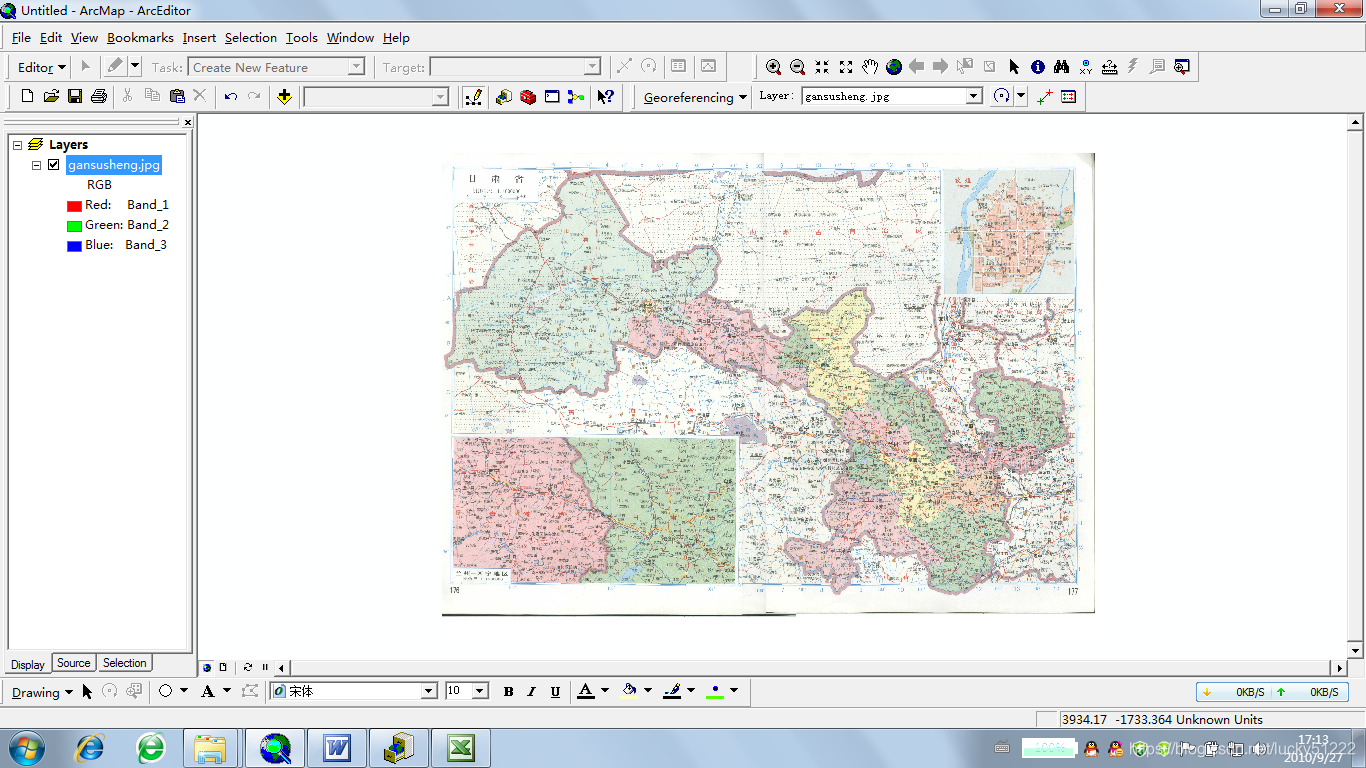Open the red ArcToolbox window
Viewport: 1366px width, 768px height.
[x=528, y=97]
